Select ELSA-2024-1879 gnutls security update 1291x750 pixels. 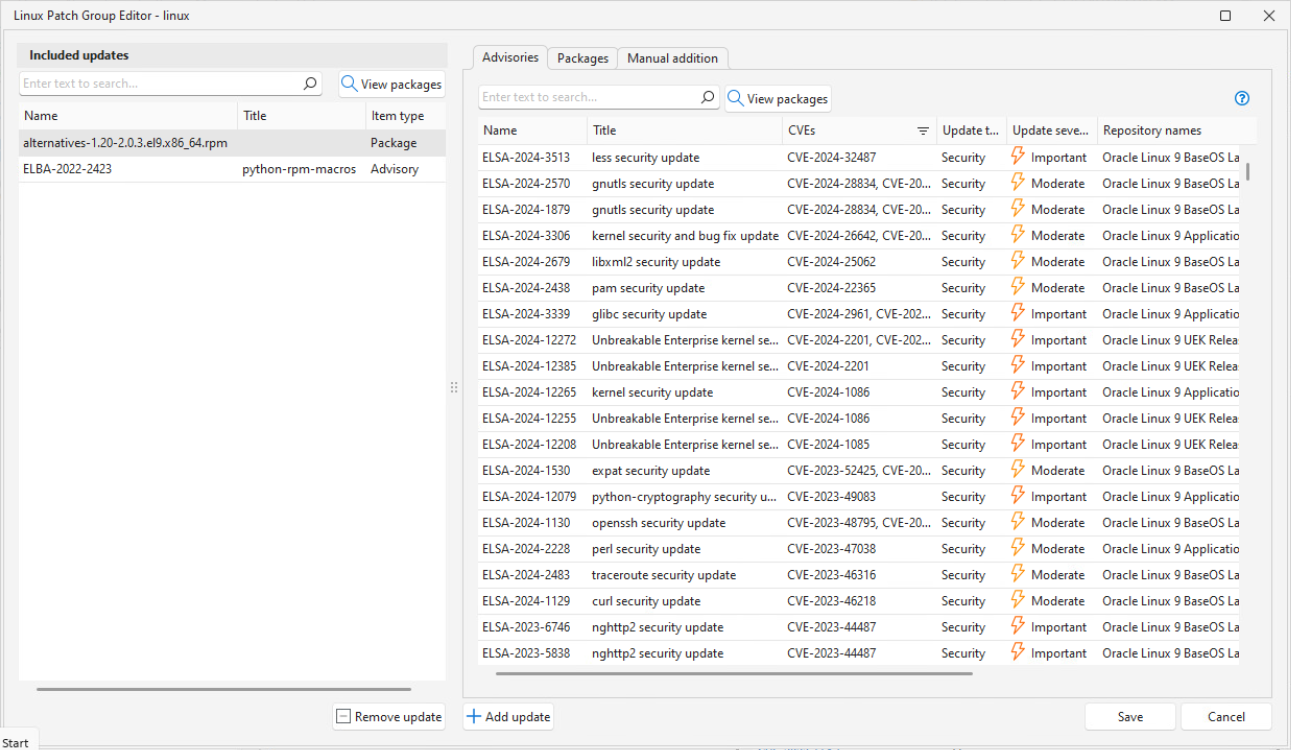pyautogui.click(x=860, y=209)
